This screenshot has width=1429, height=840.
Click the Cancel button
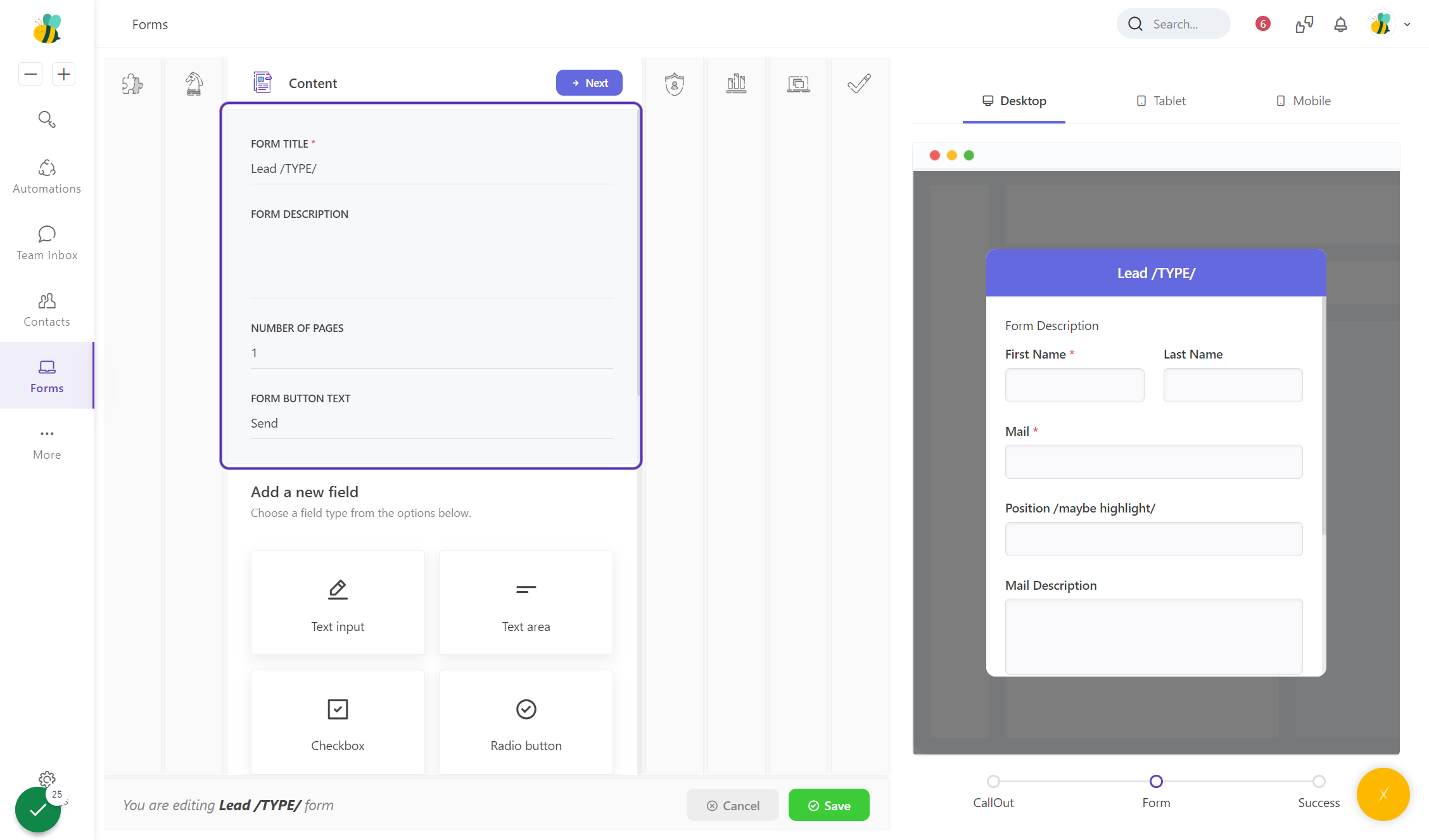(733, 805)
